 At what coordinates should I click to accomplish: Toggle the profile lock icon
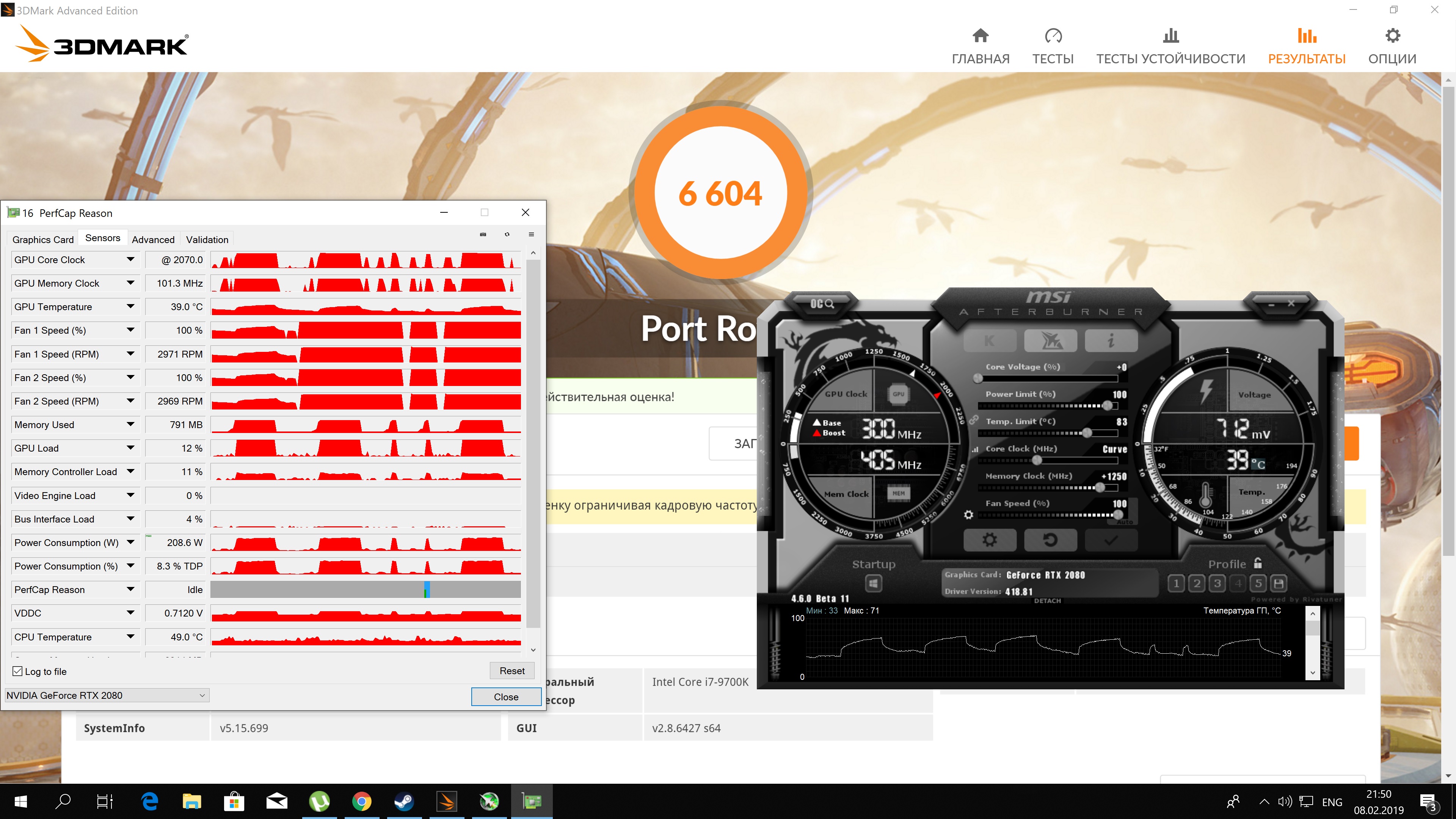pyautogui.click(x=1258, y=563)
